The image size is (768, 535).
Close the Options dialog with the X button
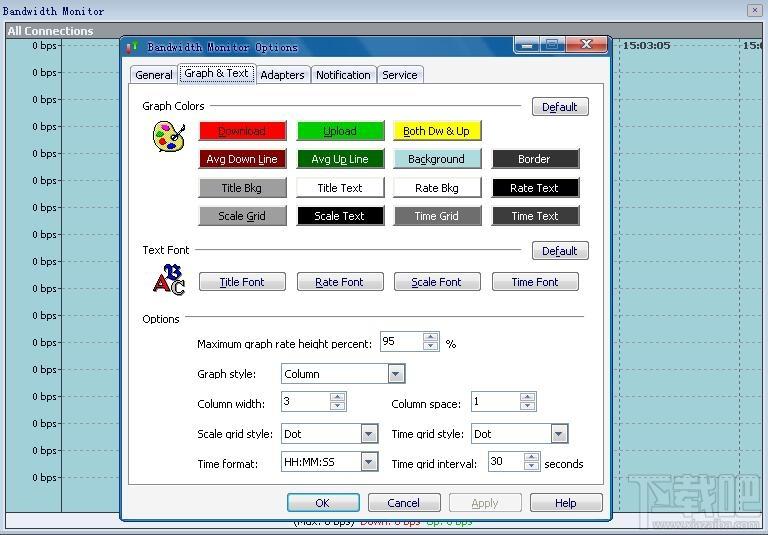(x=586, y=45)
